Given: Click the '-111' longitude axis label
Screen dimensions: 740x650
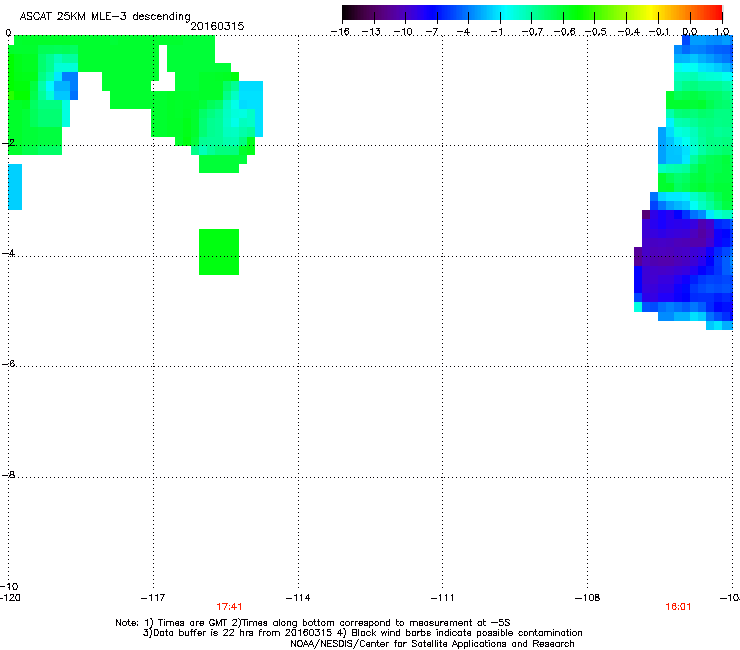Looking at the screenshot, I should click(x=442, y=598).
